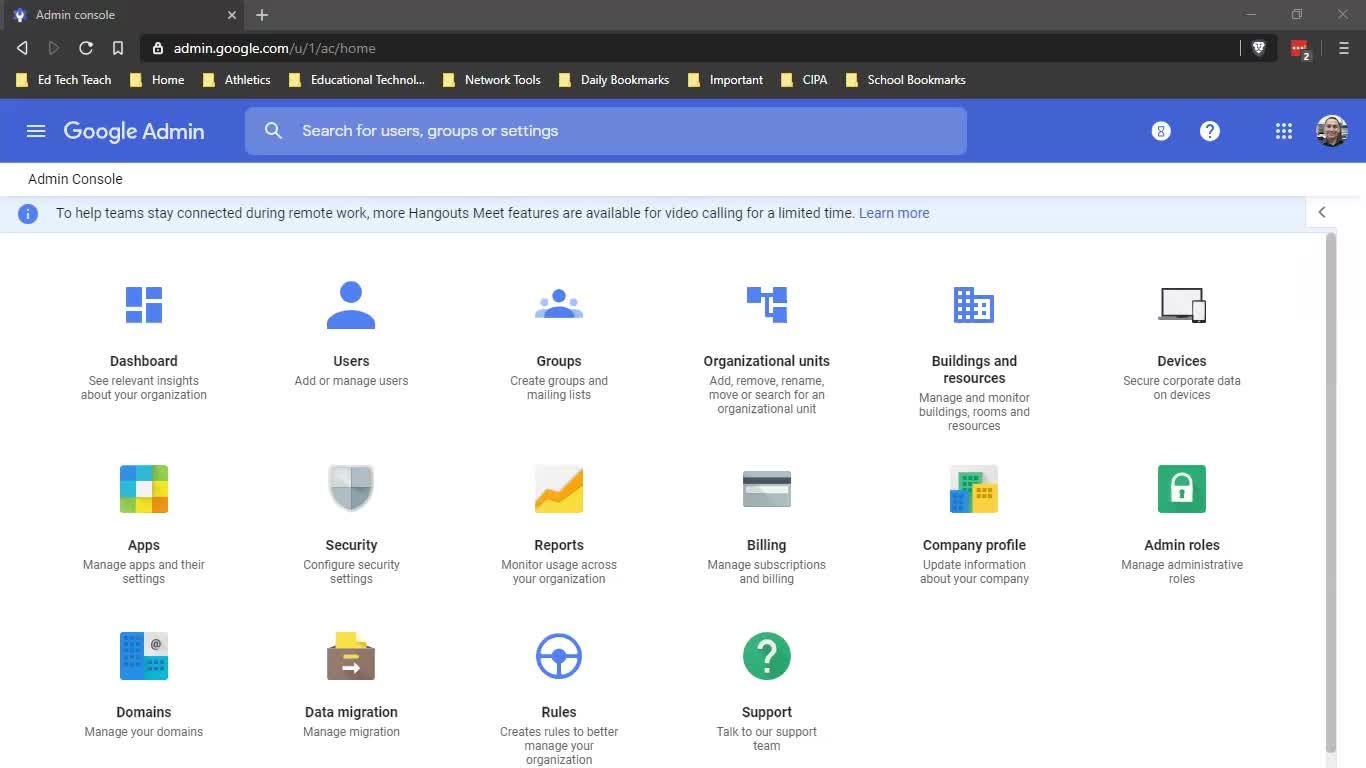Click the Data migration label text
The image size is (1366, 768).
point(351,712)
